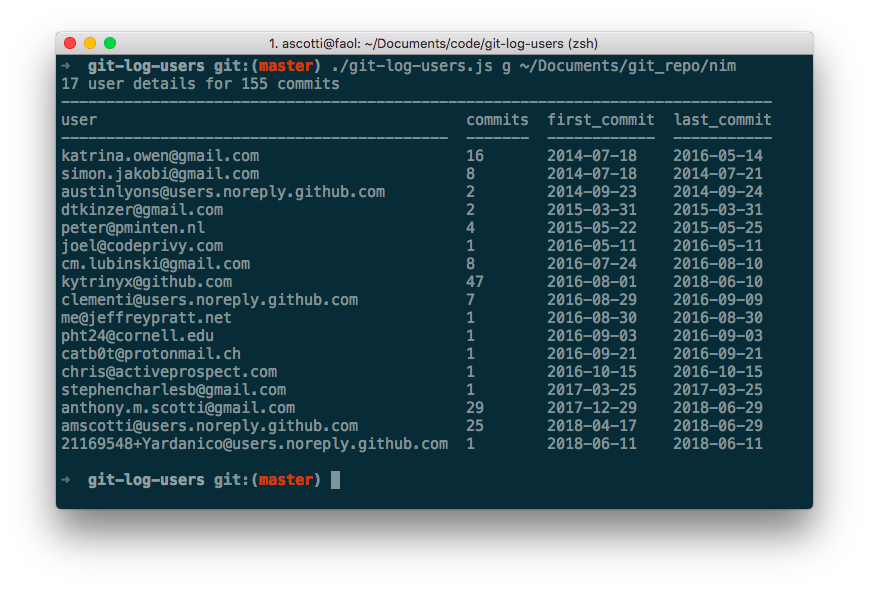Click first_commit date 2016-07-24
This screenshot has height=589, width=869.
pos(592,264)
